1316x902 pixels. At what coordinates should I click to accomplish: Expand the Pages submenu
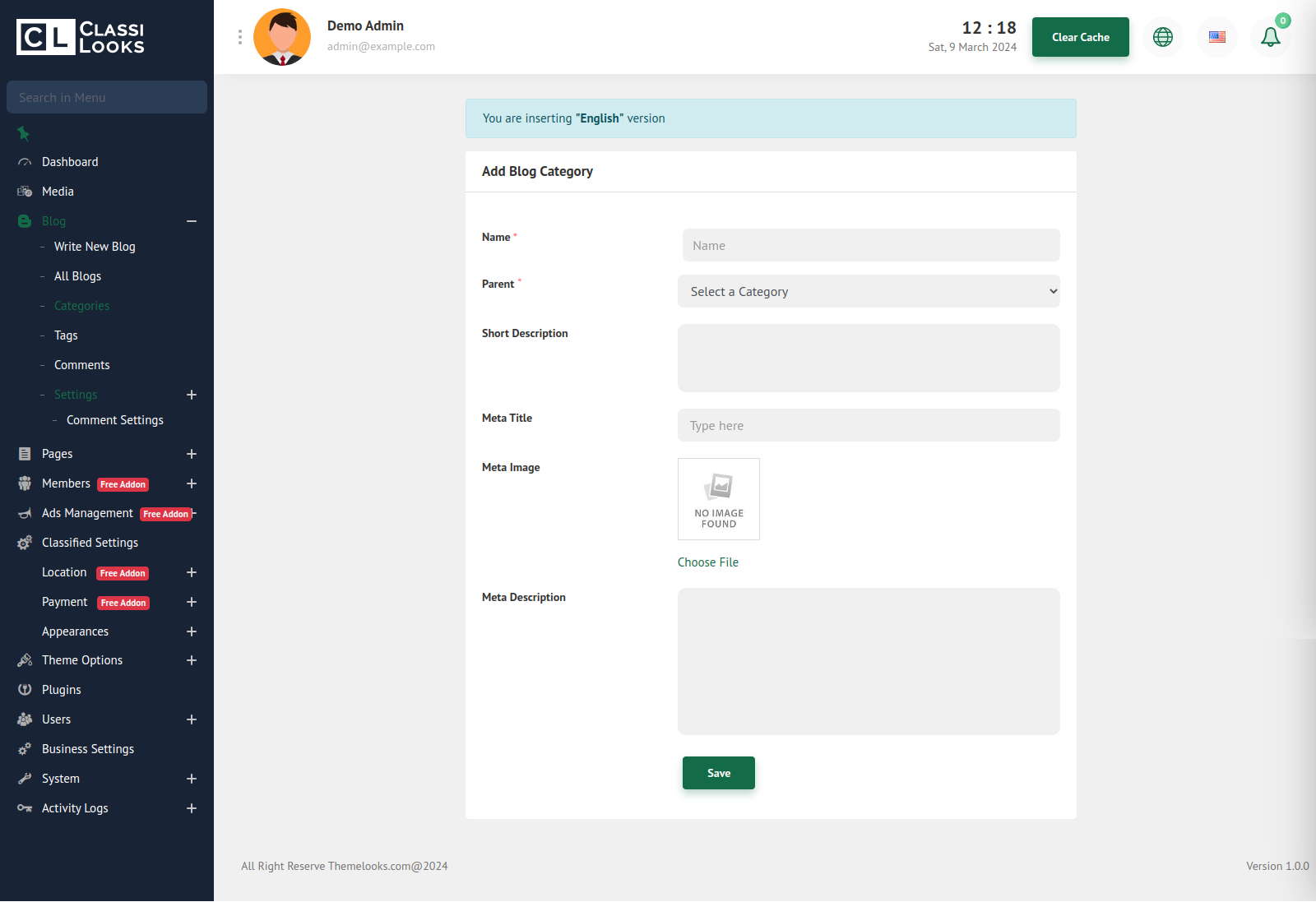point(192,454)
